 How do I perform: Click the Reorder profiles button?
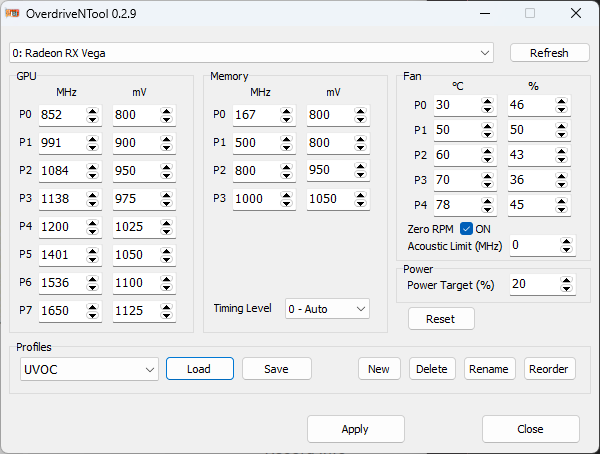tap(549, 369)
